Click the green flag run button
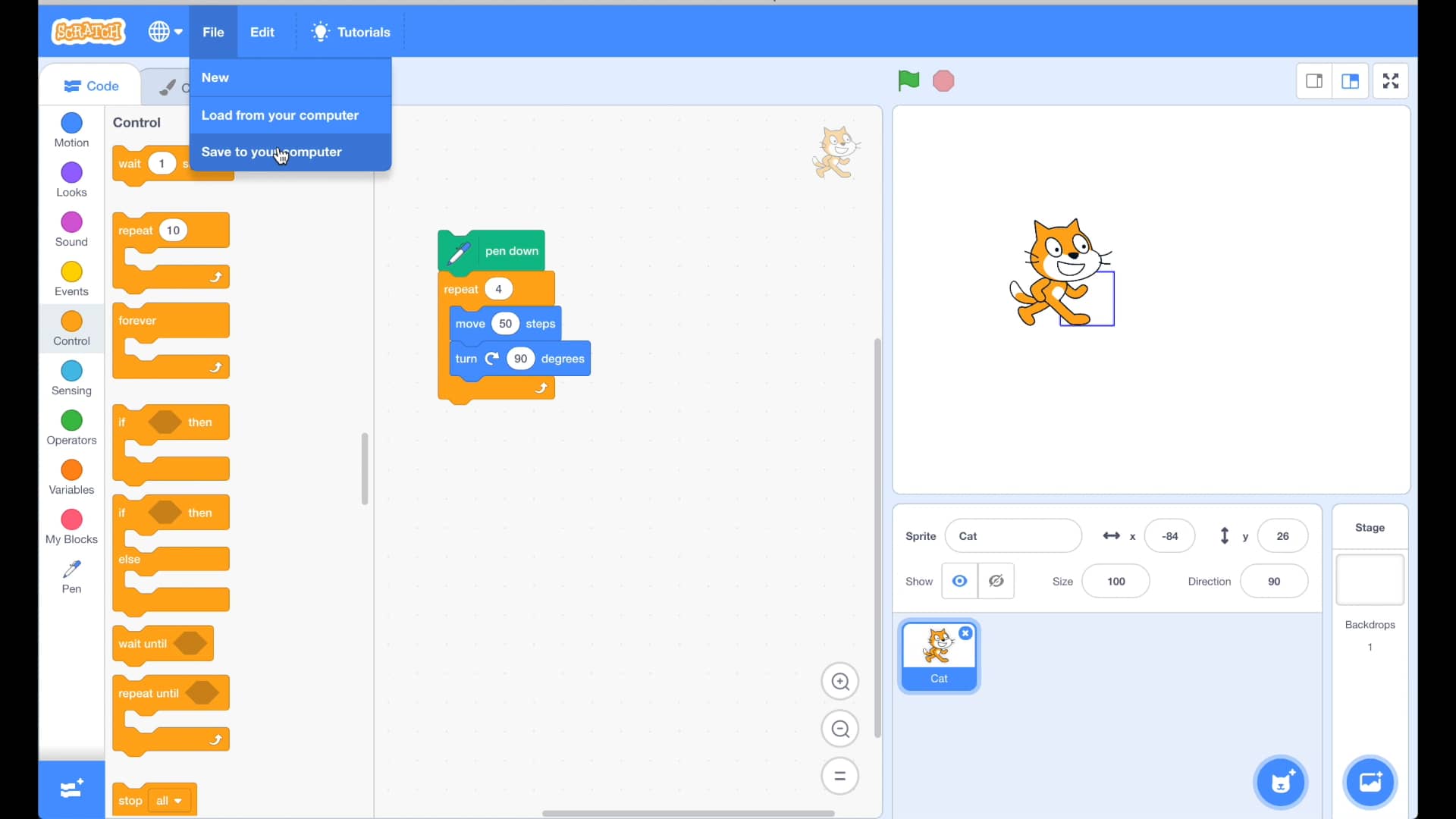 coord(909,80)
